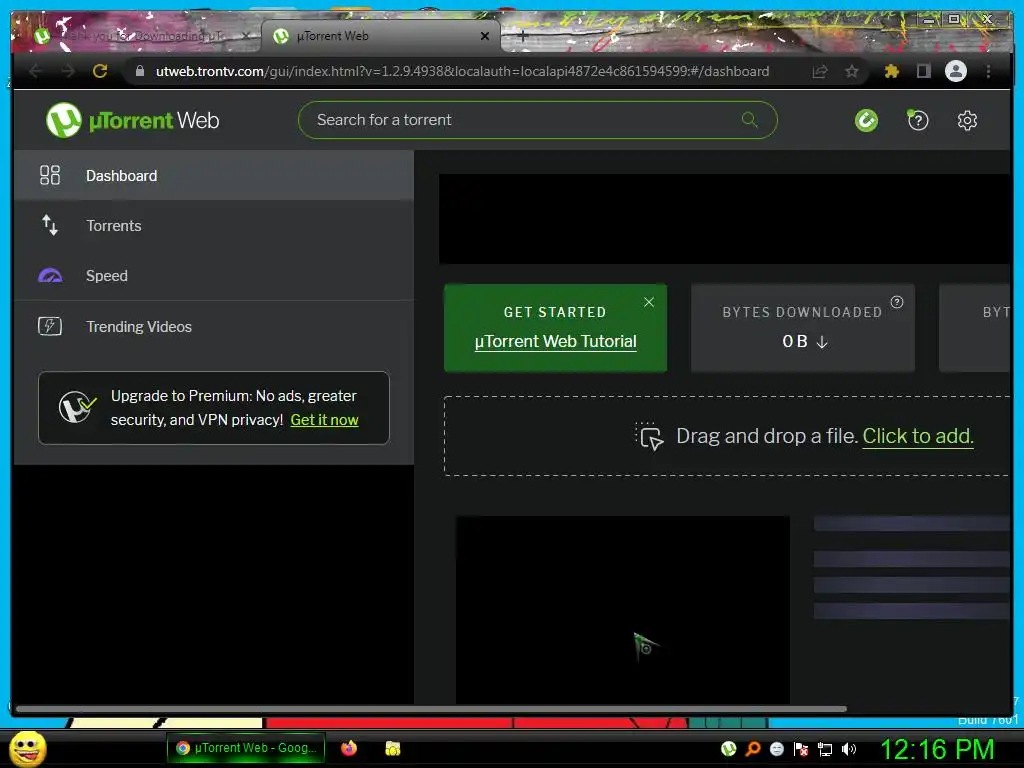Select Dashboard in the sidebar
The image size is (1024, 768).
214,175
